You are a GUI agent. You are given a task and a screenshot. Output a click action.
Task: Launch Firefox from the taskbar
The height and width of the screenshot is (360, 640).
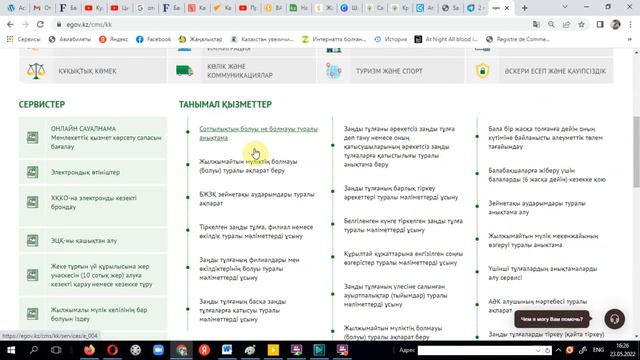[89, 350]
